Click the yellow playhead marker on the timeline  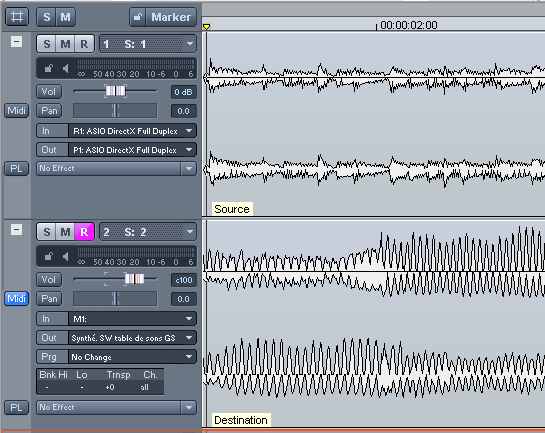206,27
